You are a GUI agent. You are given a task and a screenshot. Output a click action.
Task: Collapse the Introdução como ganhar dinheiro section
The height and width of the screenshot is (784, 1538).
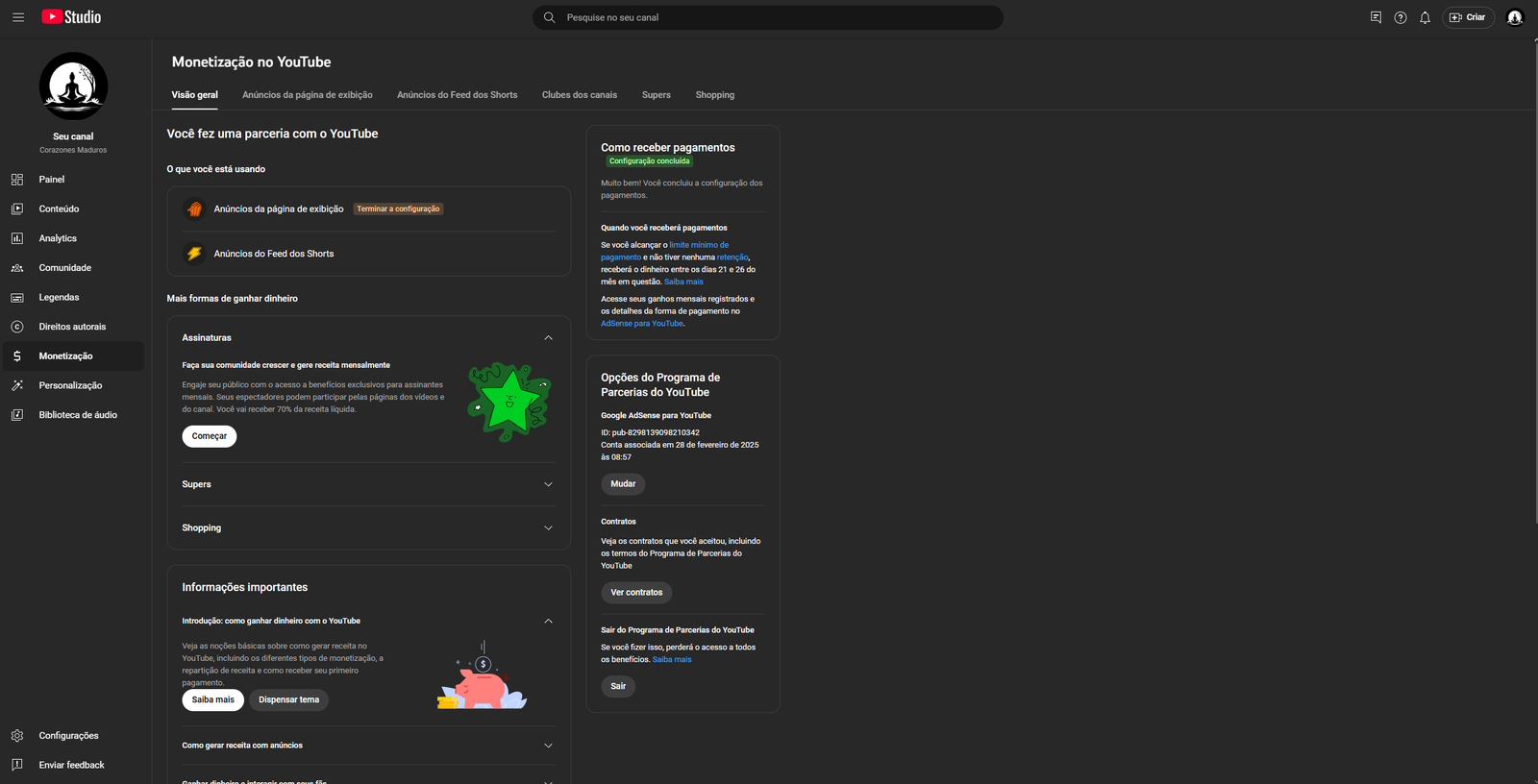(548, 621)
